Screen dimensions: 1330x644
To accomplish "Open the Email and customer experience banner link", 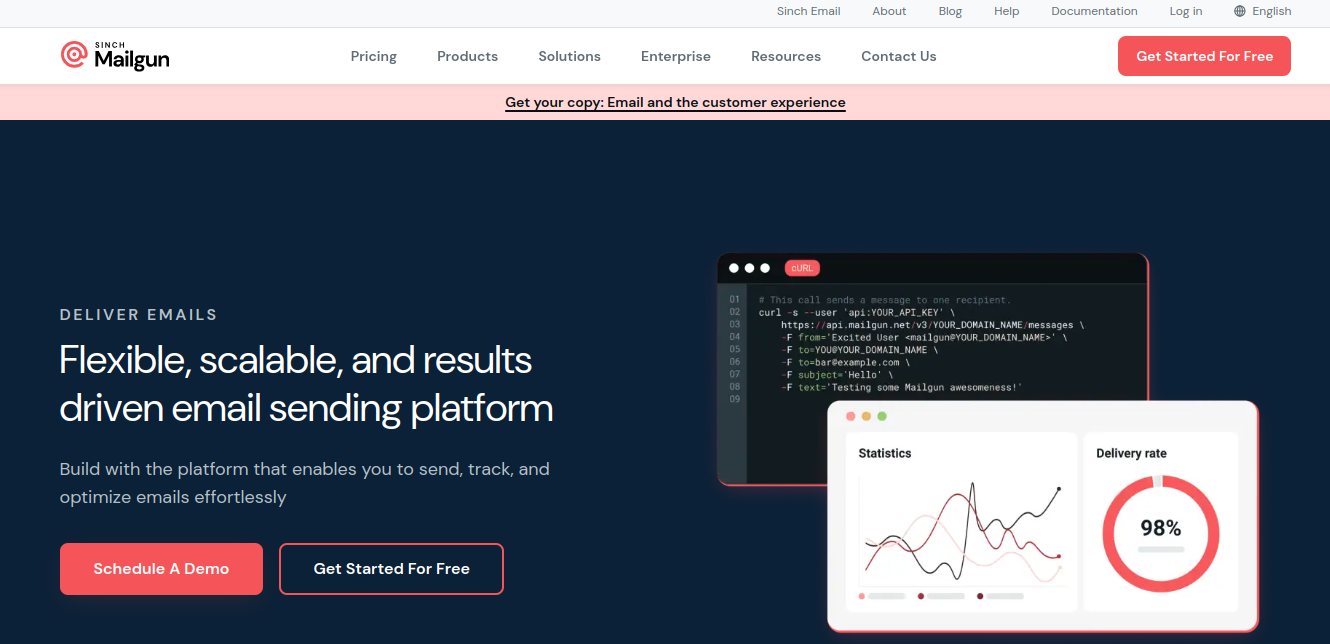I will [x=675, y=102].
